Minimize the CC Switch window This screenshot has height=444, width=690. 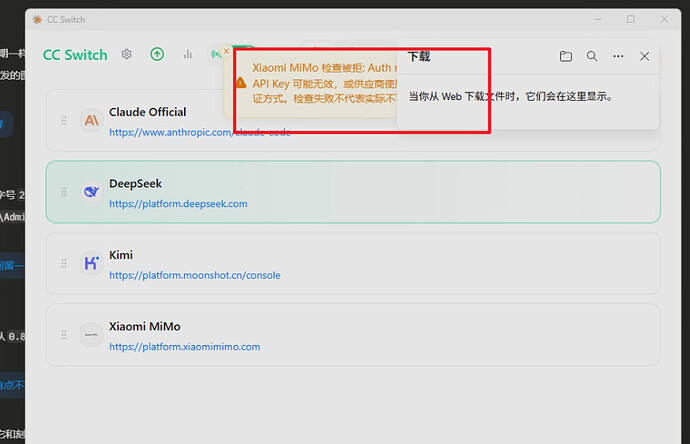pyautogui.click(x=598, y=19)
